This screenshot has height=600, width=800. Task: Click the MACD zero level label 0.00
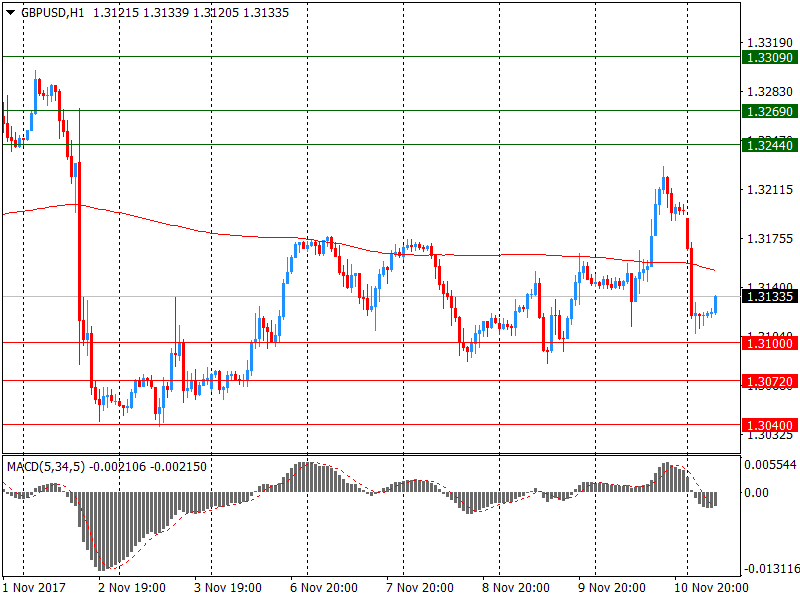coord(756,493)
